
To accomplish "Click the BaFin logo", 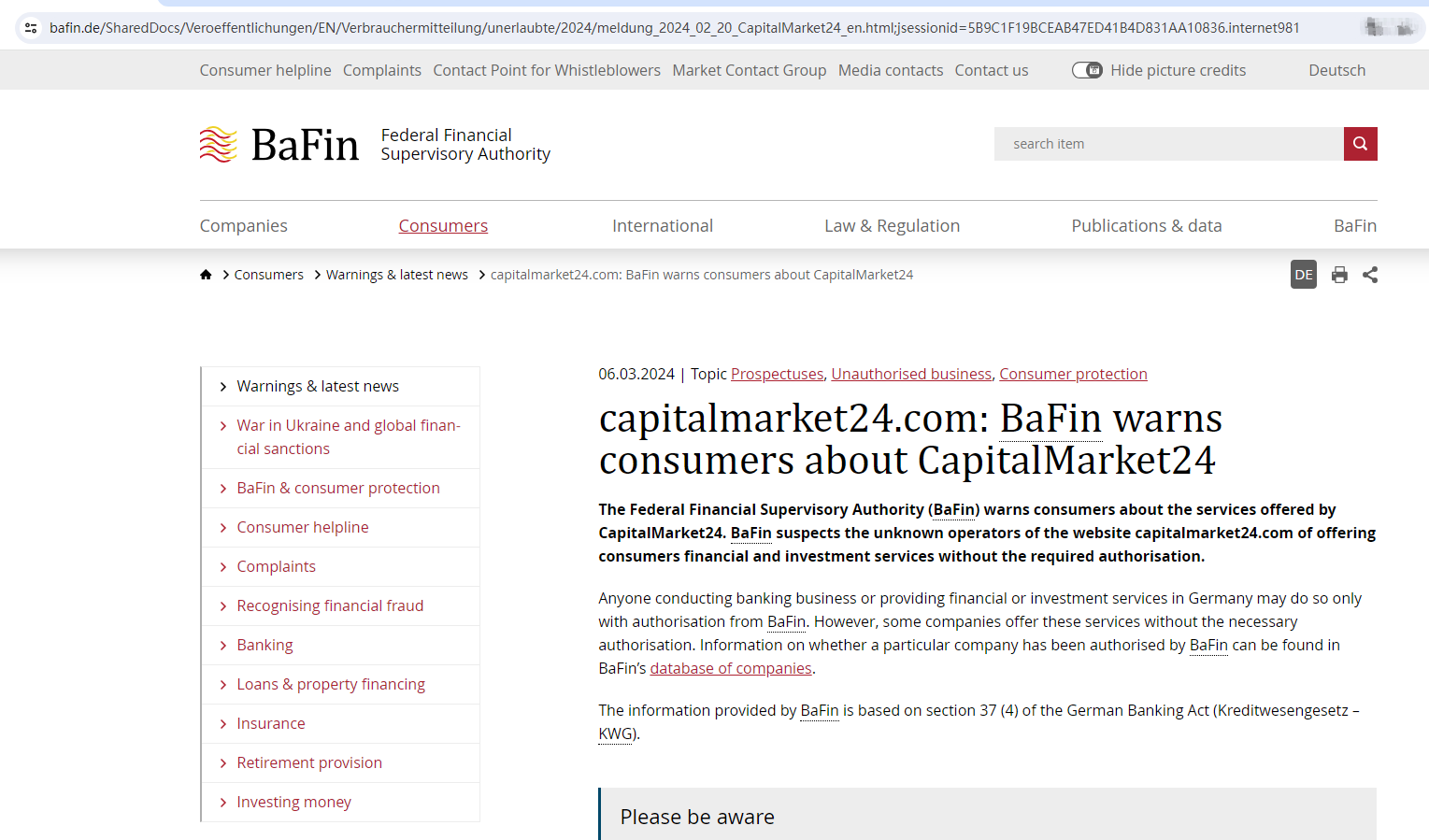I will [279, 145].
